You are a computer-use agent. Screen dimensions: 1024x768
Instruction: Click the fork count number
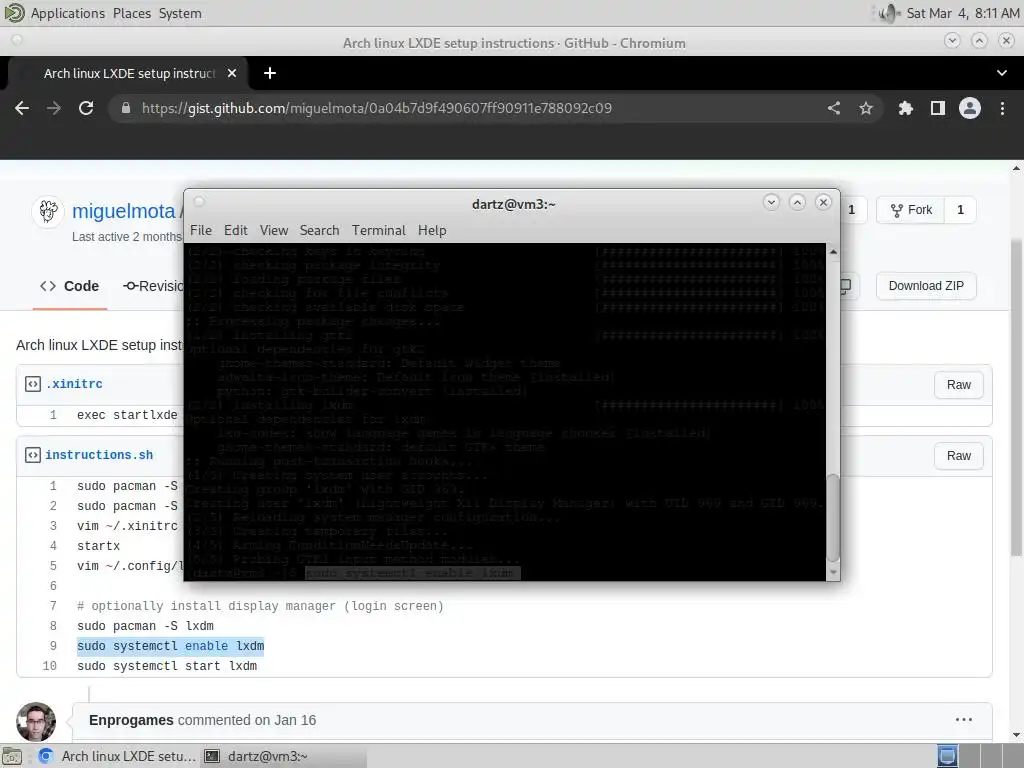[960, 210]
